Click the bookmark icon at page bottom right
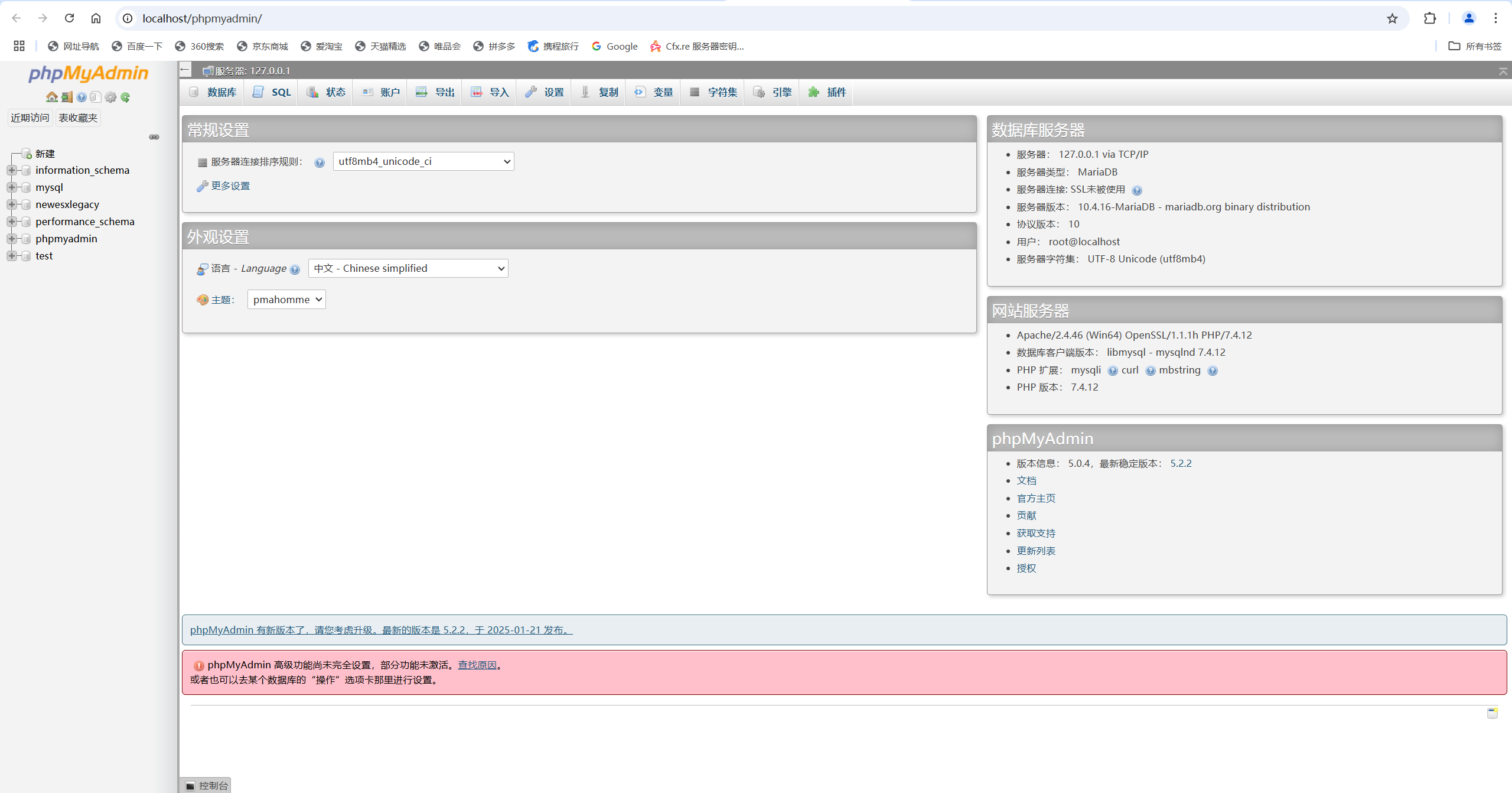Screen dimensions: 1512x793 [x=1492, y=713]
